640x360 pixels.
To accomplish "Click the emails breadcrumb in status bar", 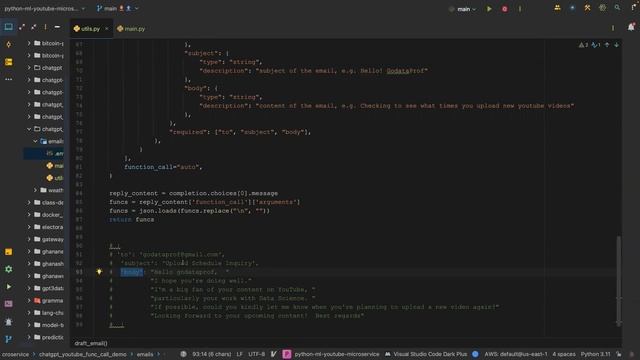I will (145, 354).
